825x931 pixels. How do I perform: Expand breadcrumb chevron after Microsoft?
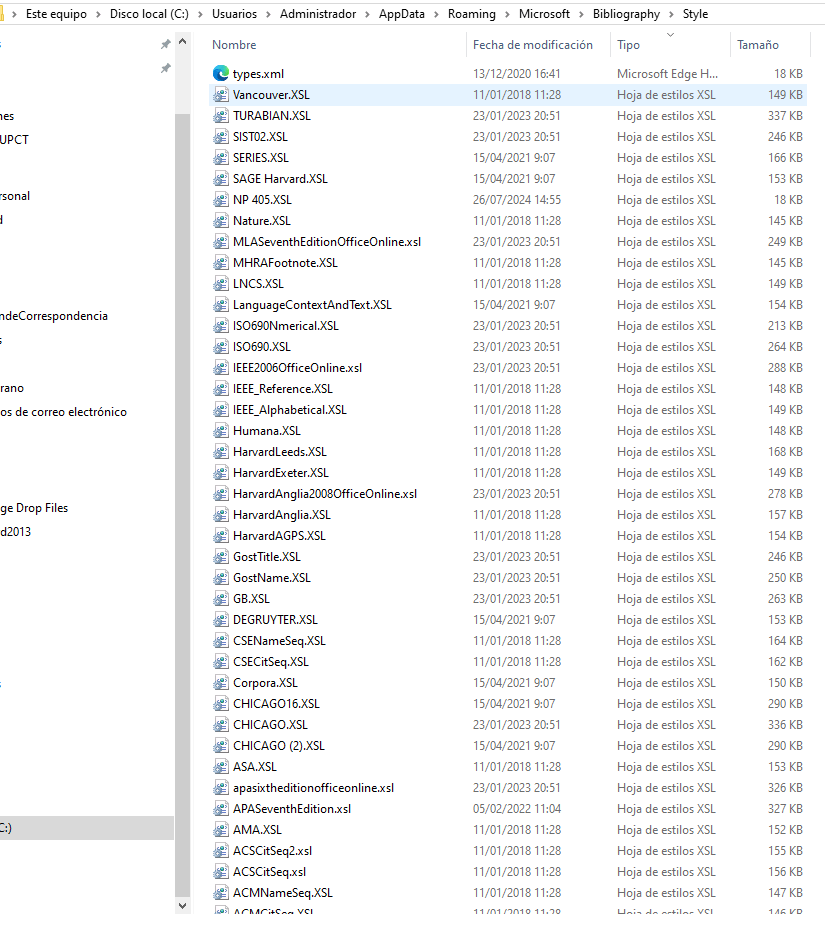[581, 14]
